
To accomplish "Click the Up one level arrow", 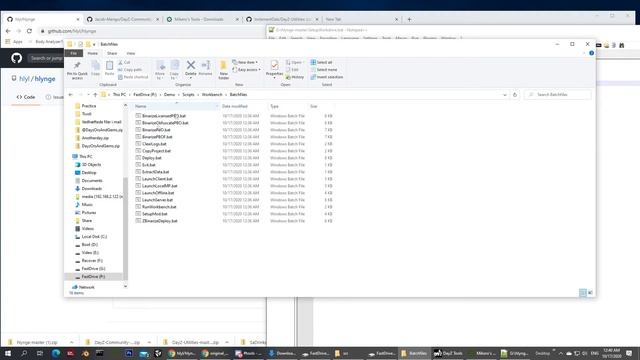I will [x=95, y=95].
